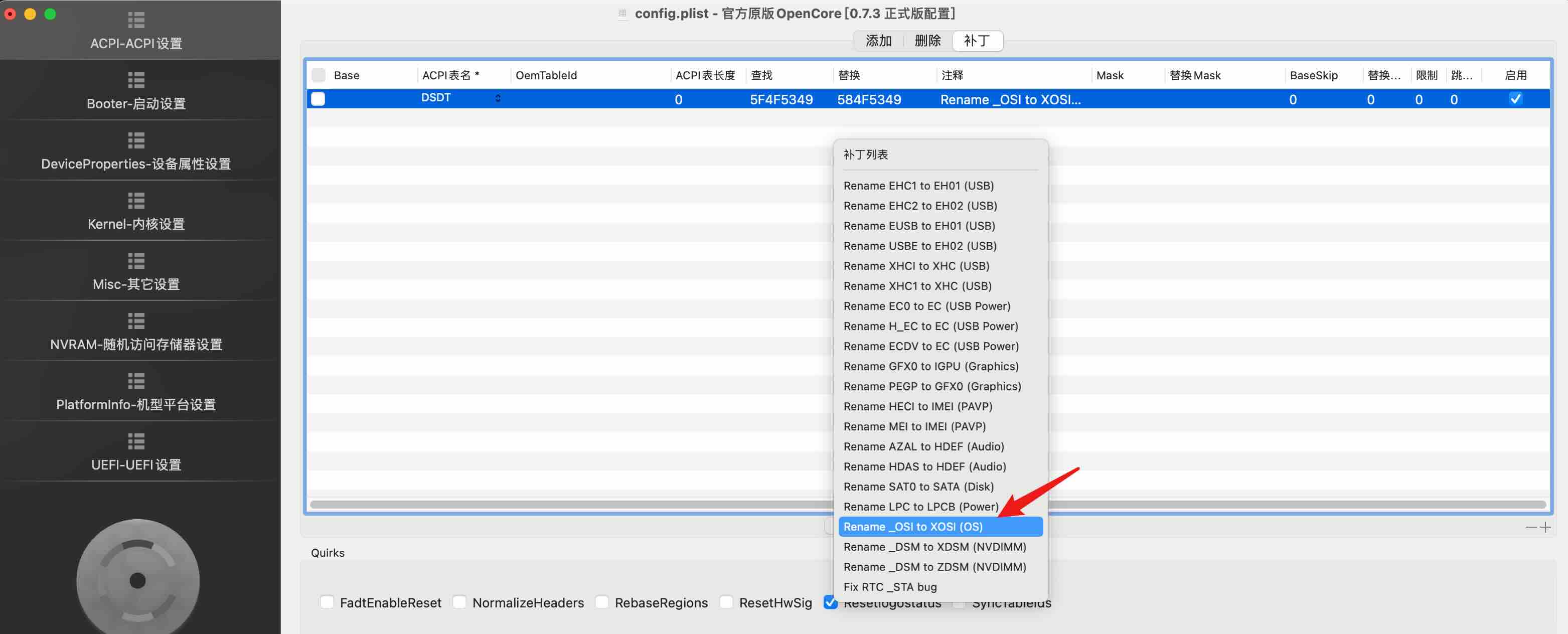
Task: Click the Misc sidebar list icon
Action: [136, 261]
